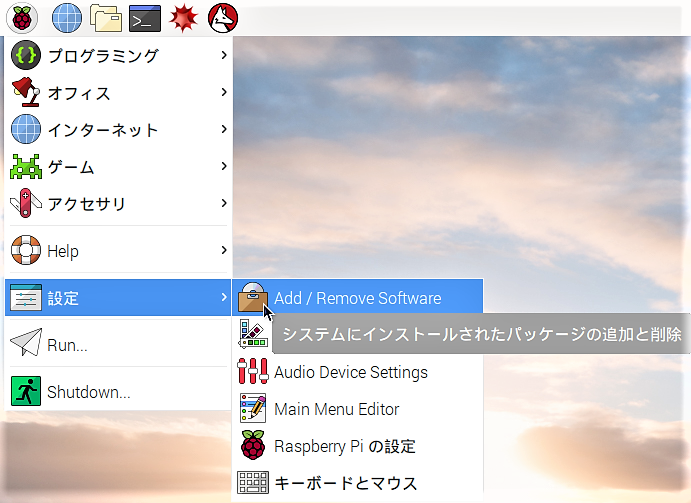Click the オフィス desk lamp icon
Image resolution: width=691 pixels, height=503 pixels.
coord(26,92)
